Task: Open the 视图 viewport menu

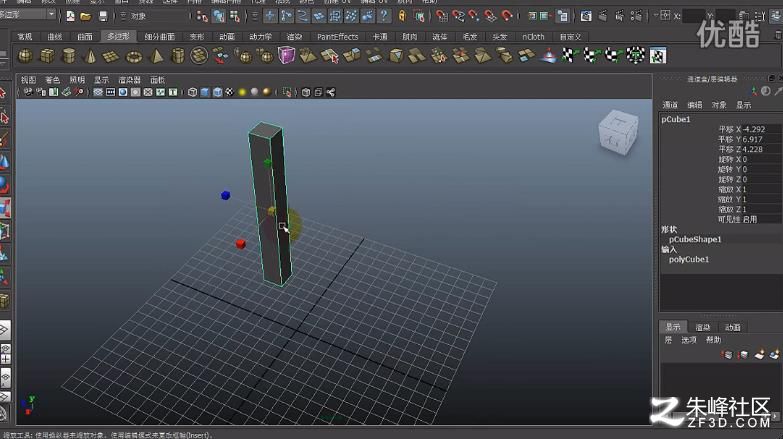Action: (x=28, y=80)
